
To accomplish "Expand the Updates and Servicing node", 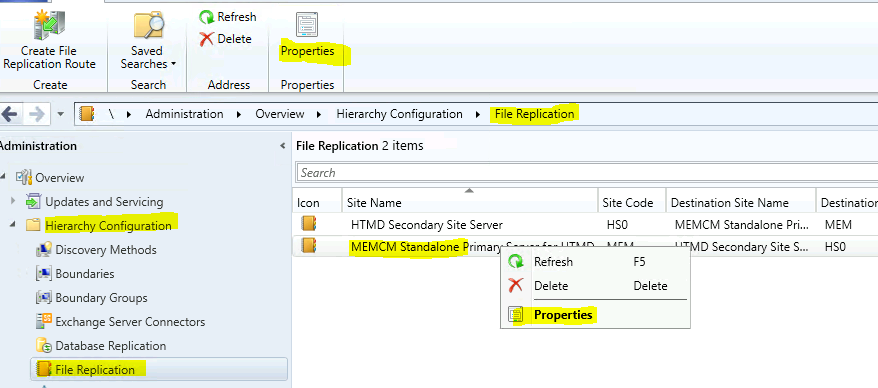I will coord(13,201).
